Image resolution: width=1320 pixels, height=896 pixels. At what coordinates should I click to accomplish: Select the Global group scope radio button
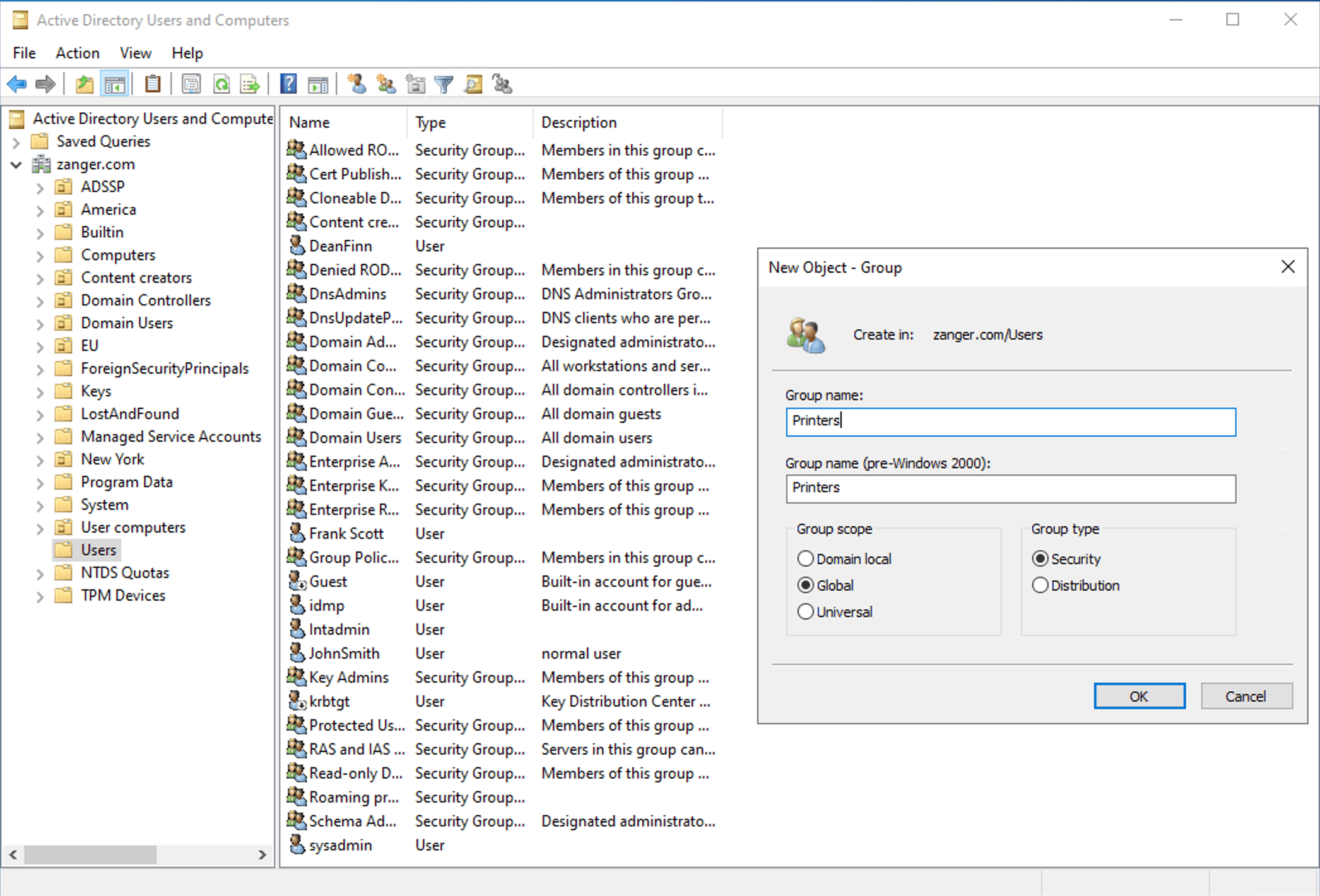click(806, 585)
